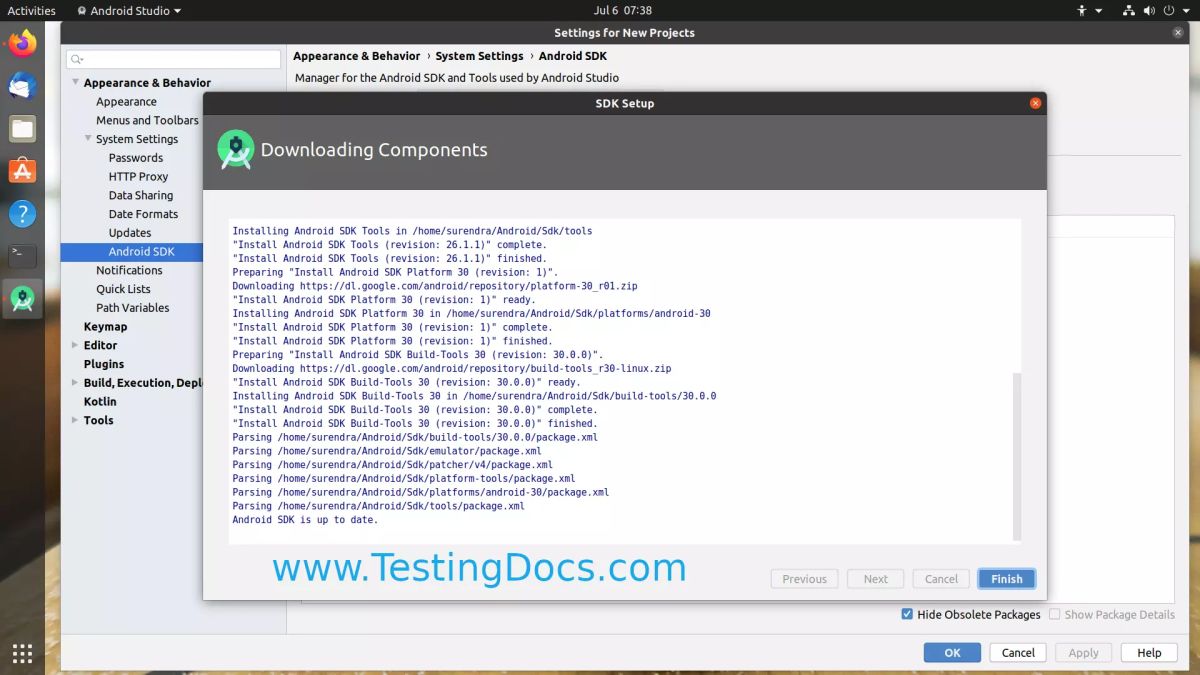Open the Terminal dock icon
The width and height of the screenshot is (1200, 675).
pos(22,256)
